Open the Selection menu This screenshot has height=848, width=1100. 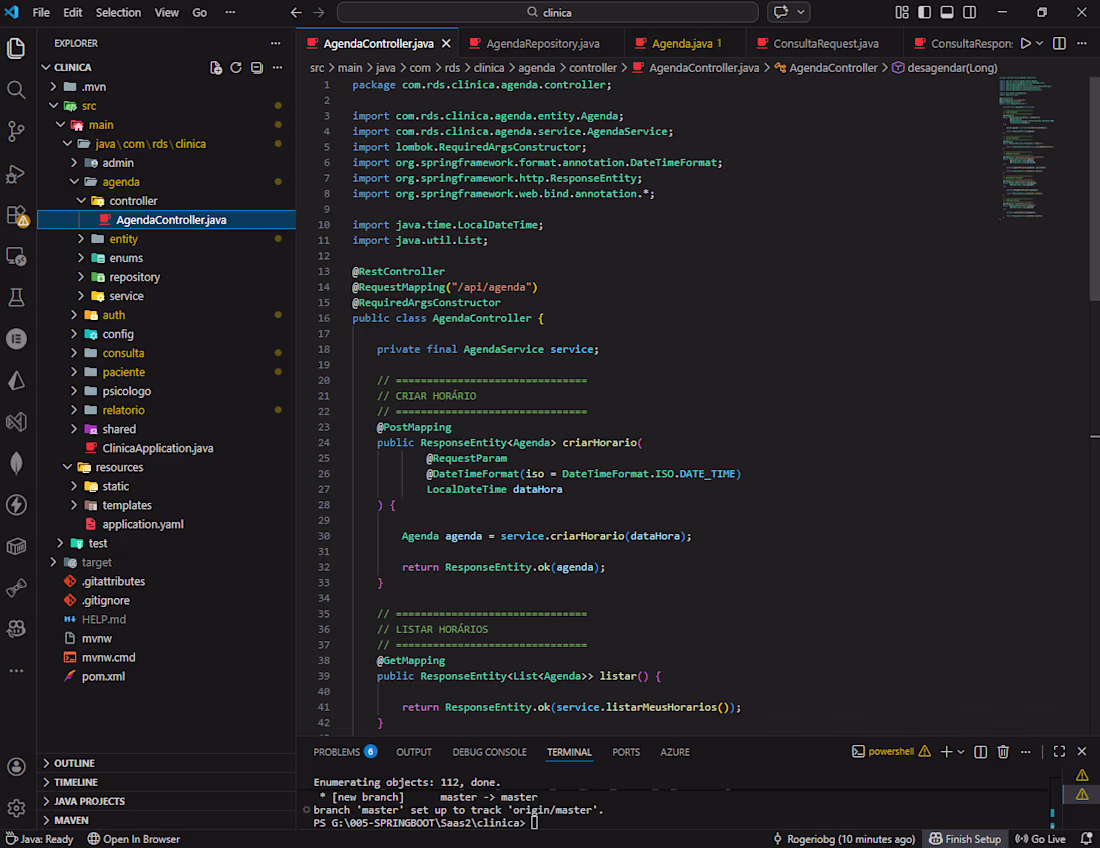[118, 13]
